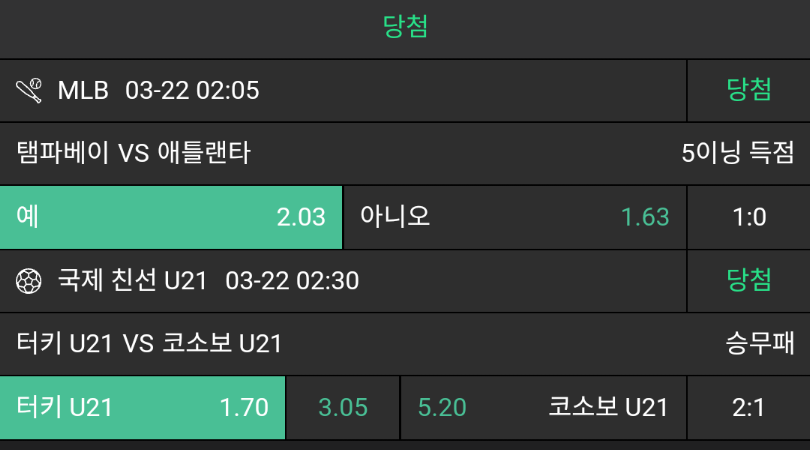Screen dimensions: 810x450
Task: Click the 03-22 02:05 match time
Action: click(192, 91)
